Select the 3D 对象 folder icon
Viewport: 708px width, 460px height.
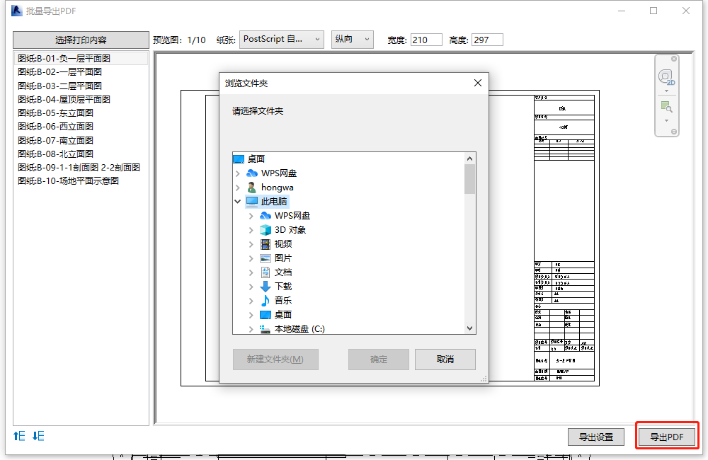[266, 229]
